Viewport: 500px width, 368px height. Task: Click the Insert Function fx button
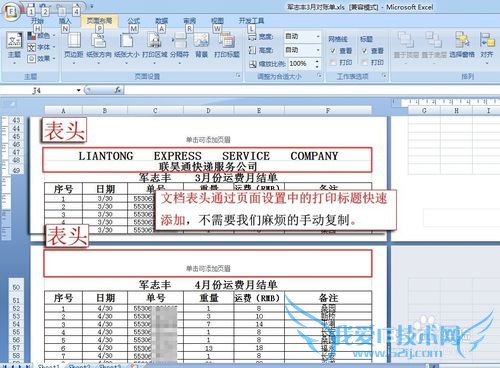pyautogui.click(x=118, y=90)
